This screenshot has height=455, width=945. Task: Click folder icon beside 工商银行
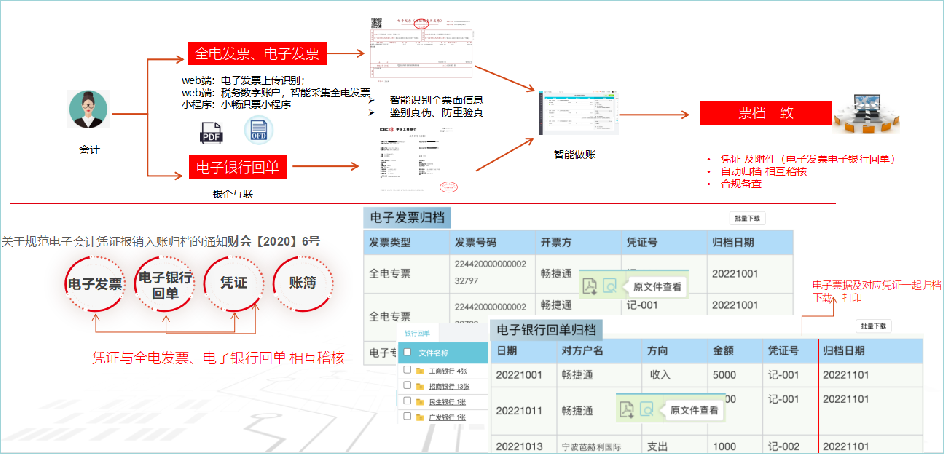coord(420,370)
